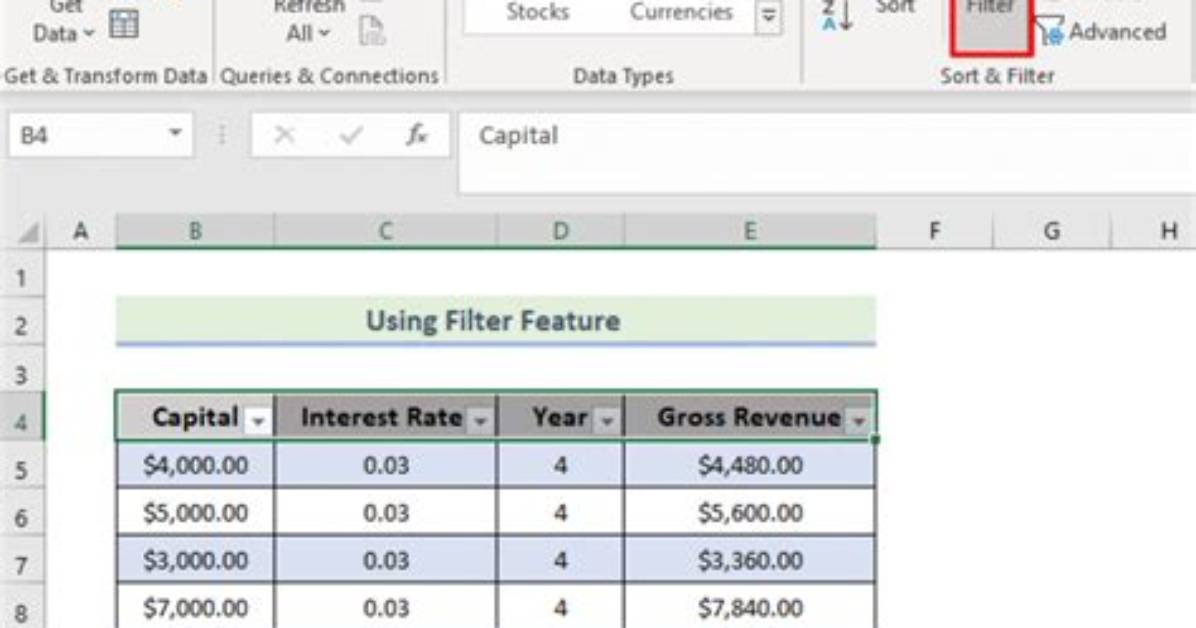Select the $4,000.00 capital cell
Viewport: 1196px width, 628px height.
[195, 465]
